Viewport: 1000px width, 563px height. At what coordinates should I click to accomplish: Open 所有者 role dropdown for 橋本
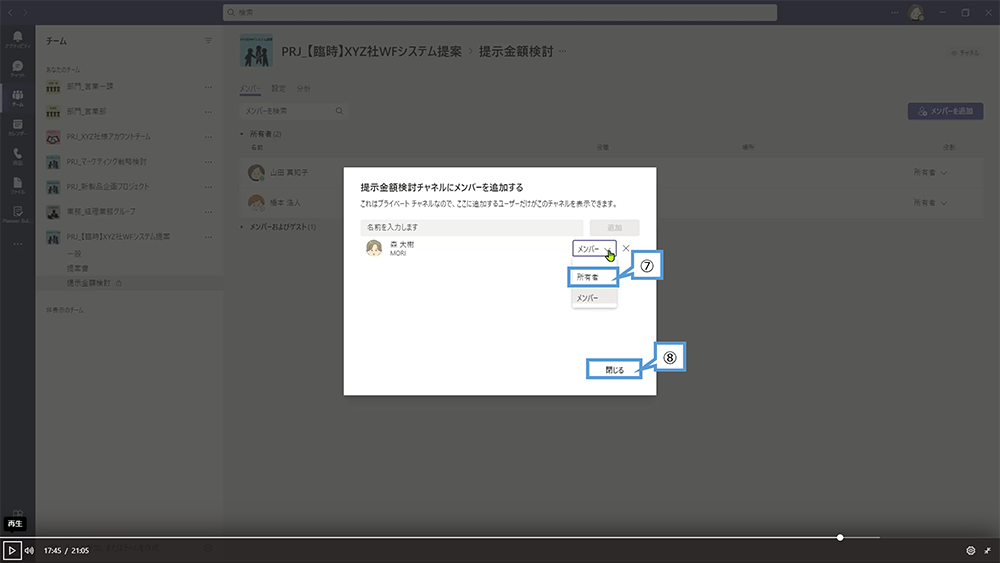tap(930, 203)
